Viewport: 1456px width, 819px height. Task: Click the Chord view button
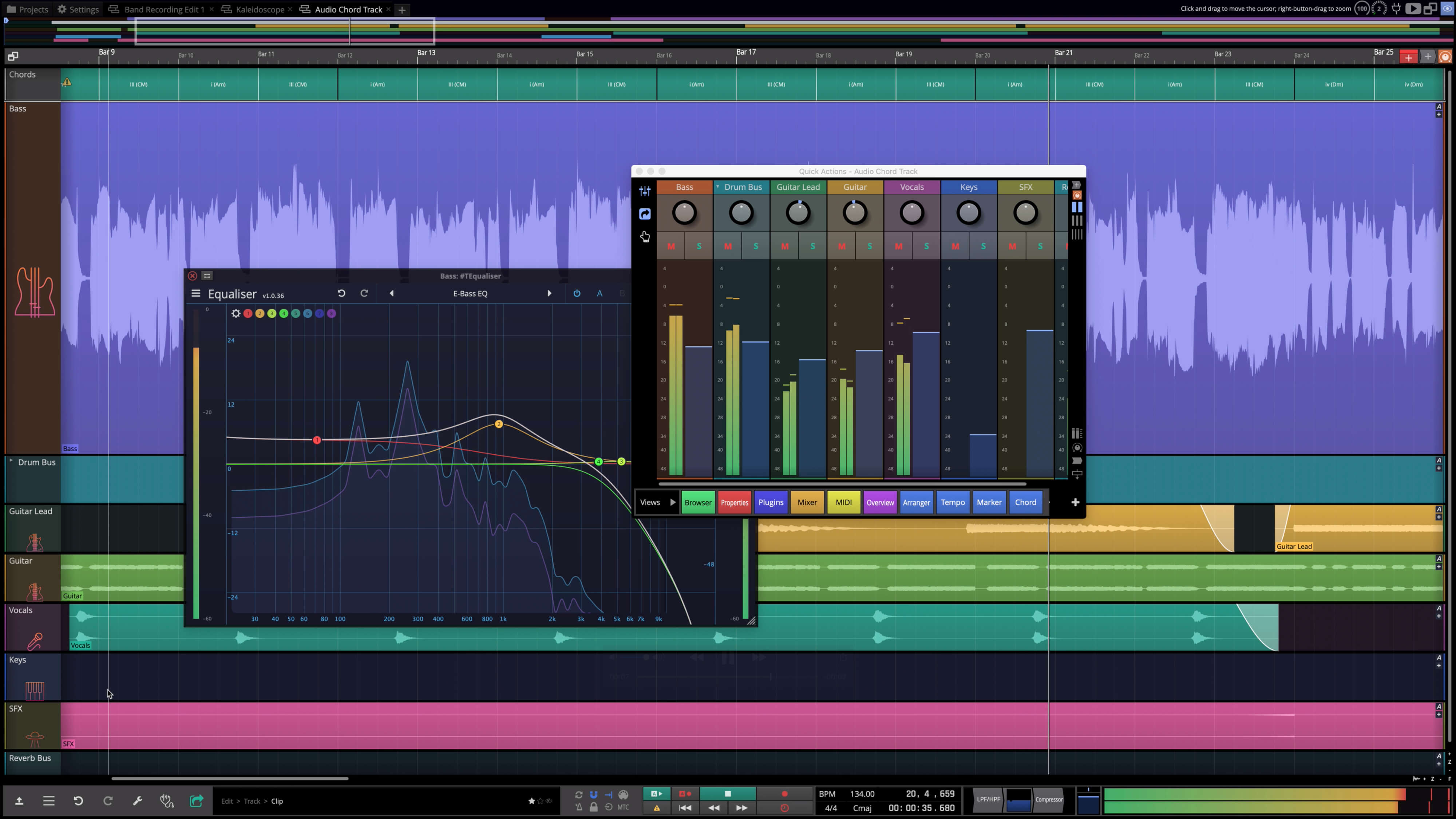point(1025,502)
